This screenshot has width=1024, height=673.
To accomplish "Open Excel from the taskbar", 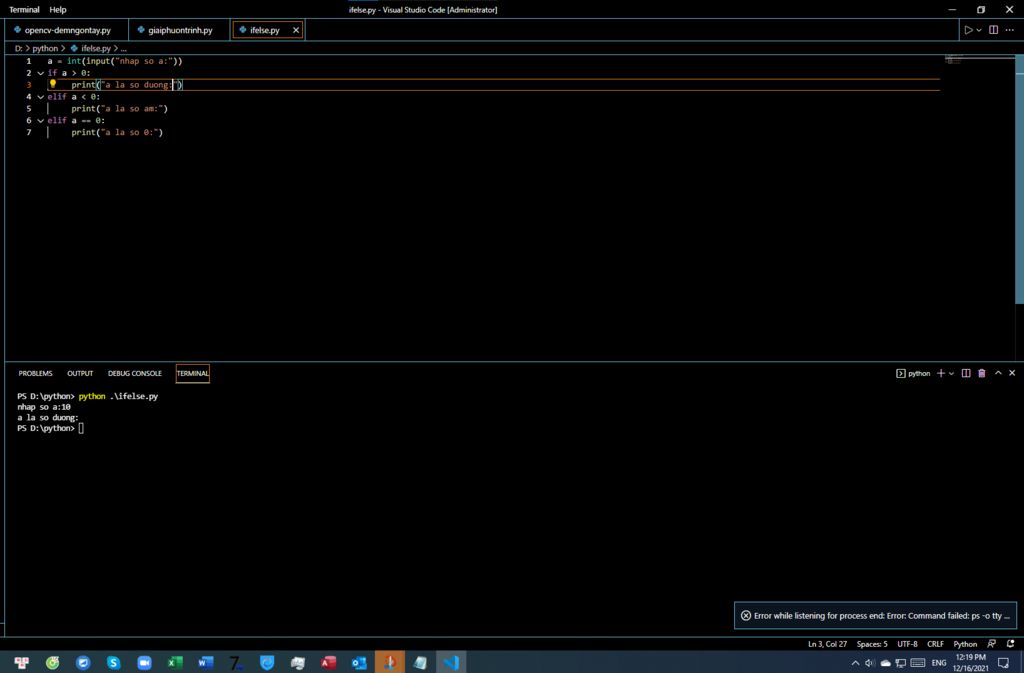I will [175, 663].
